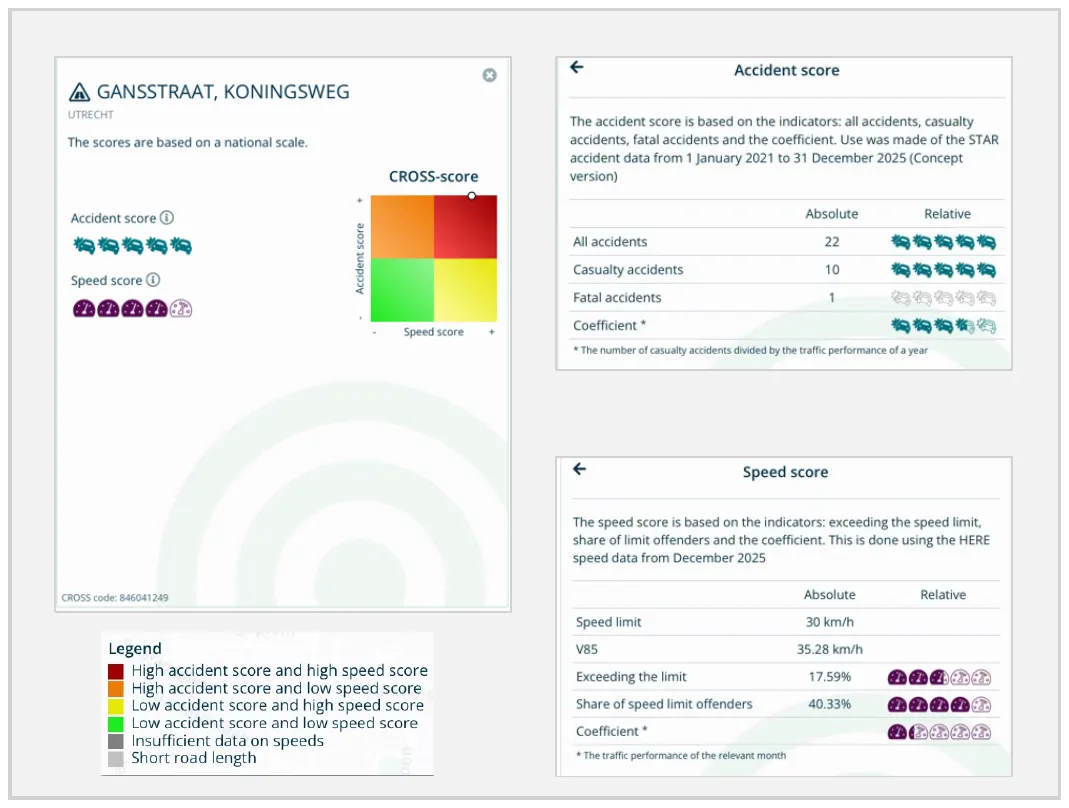Image resolution: width=1069 pixels, height=808 pixels.
Task: Click the '17.59%' exceeding limit value
Action: (x=830, y=677)
